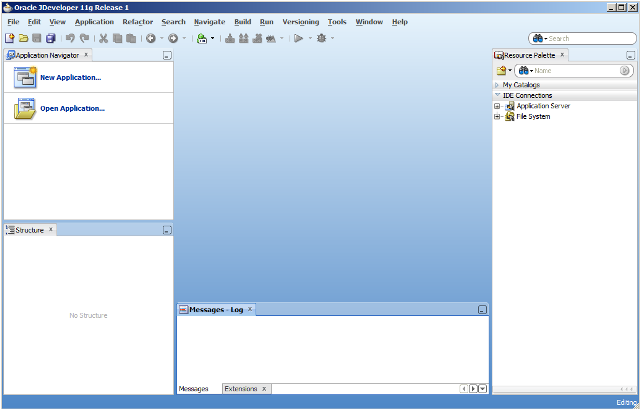Click the go arrow in Resource Palette search

[x=624, y=71]
